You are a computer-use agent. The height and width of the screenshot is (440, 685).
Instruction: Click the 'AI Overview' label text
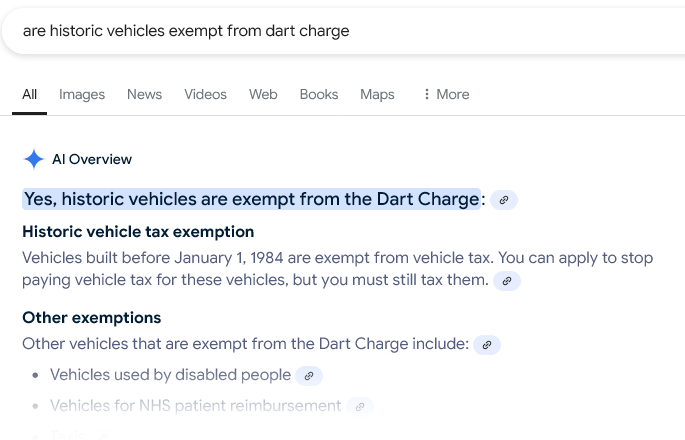click(92, 160)
